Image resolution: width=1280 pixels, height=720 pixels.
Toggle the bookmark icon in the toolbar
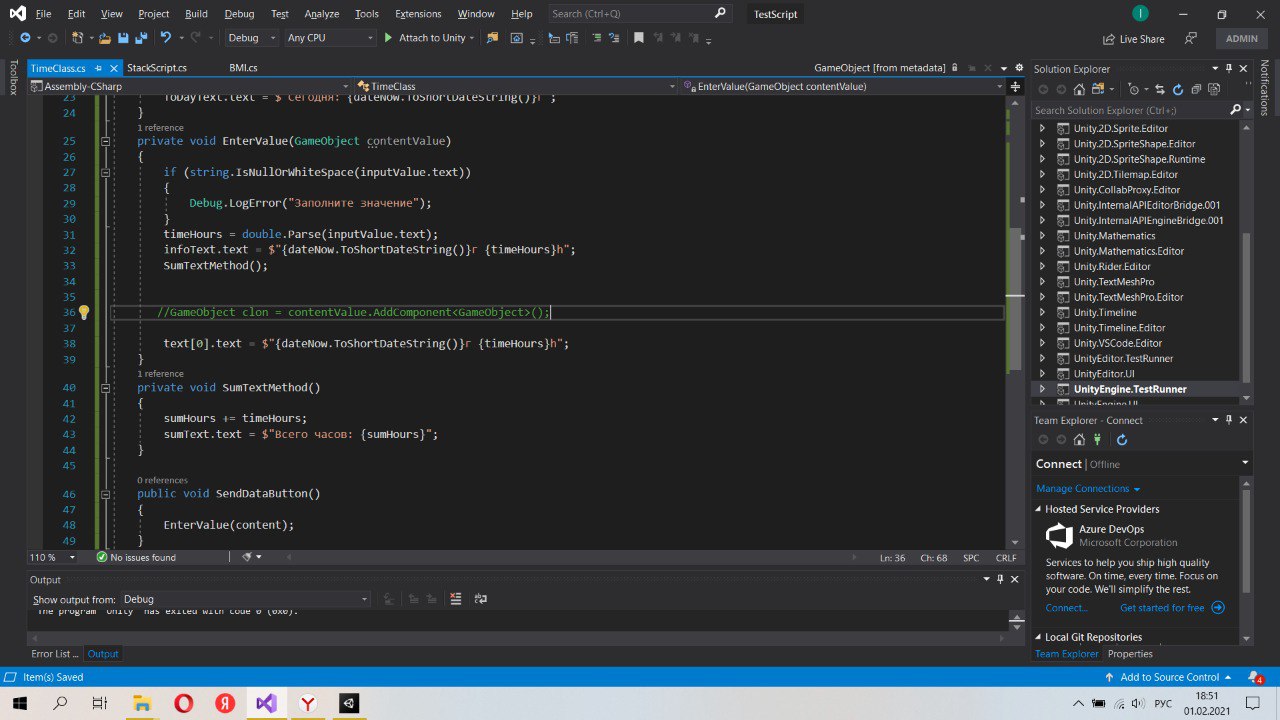point(638,38)
